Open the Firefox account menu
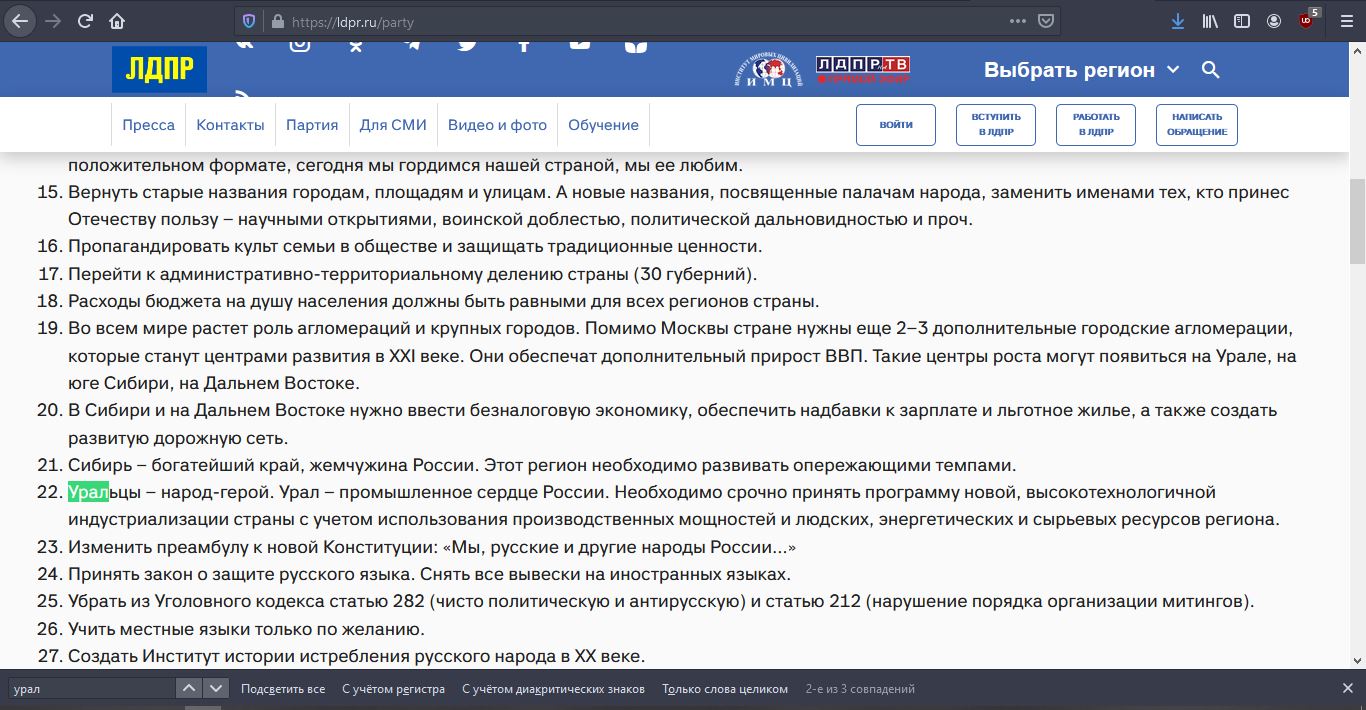 1274,21
